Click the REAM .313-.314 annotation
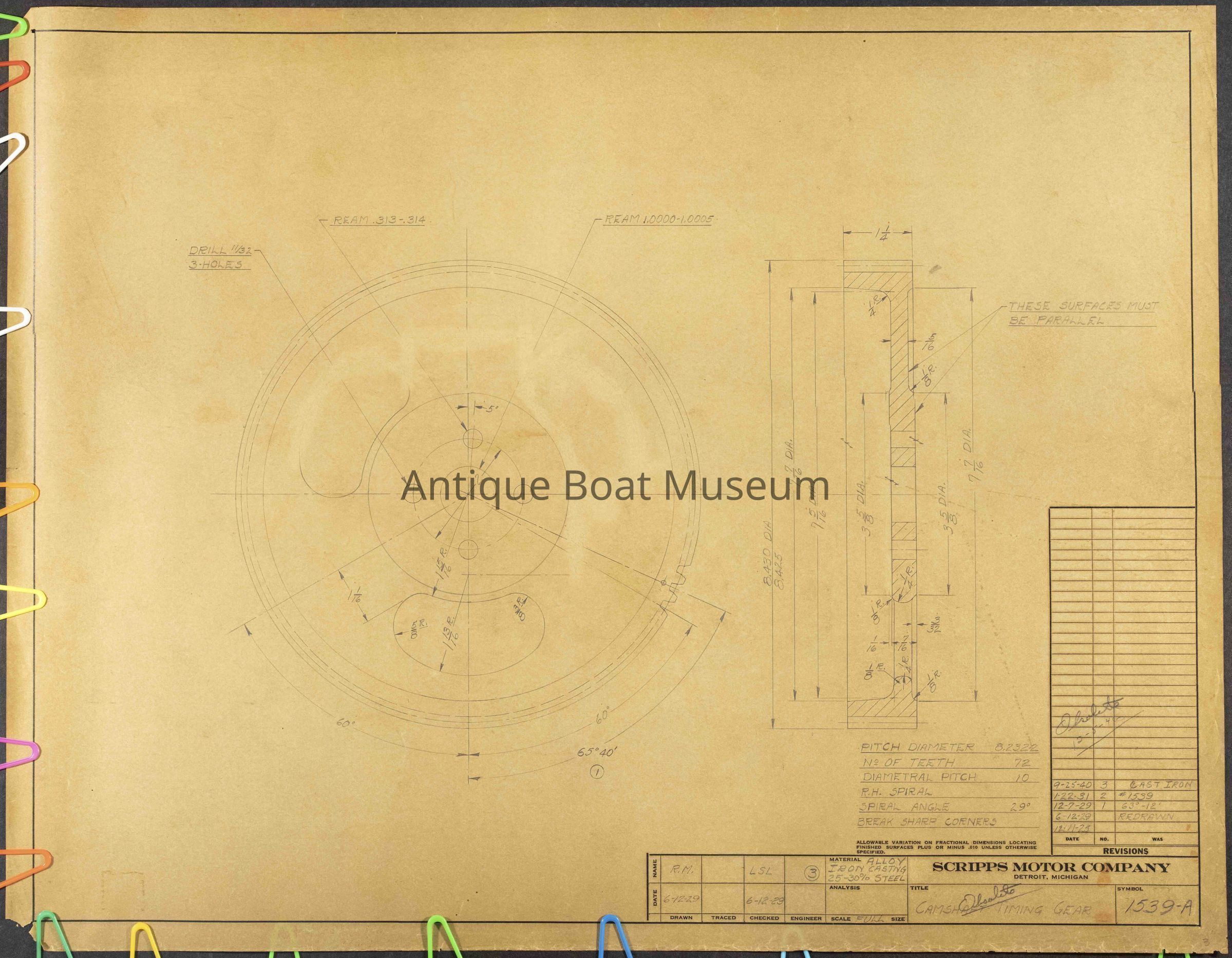Viewport: 1232px width, 958px height. [x=378, y=221]
